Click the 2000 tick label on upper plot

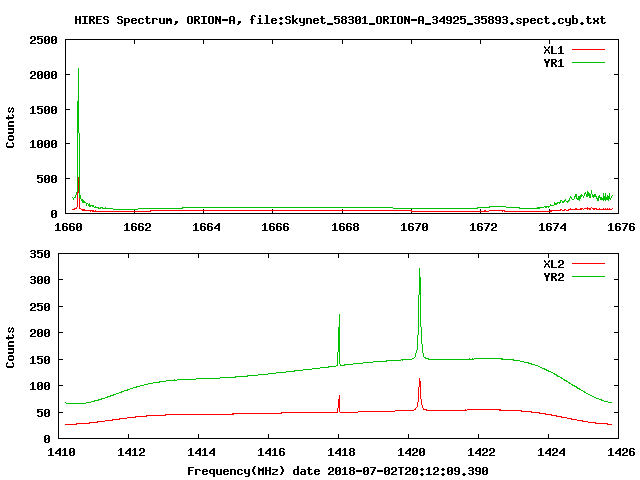pyautogui.click(x=43, y=75)
